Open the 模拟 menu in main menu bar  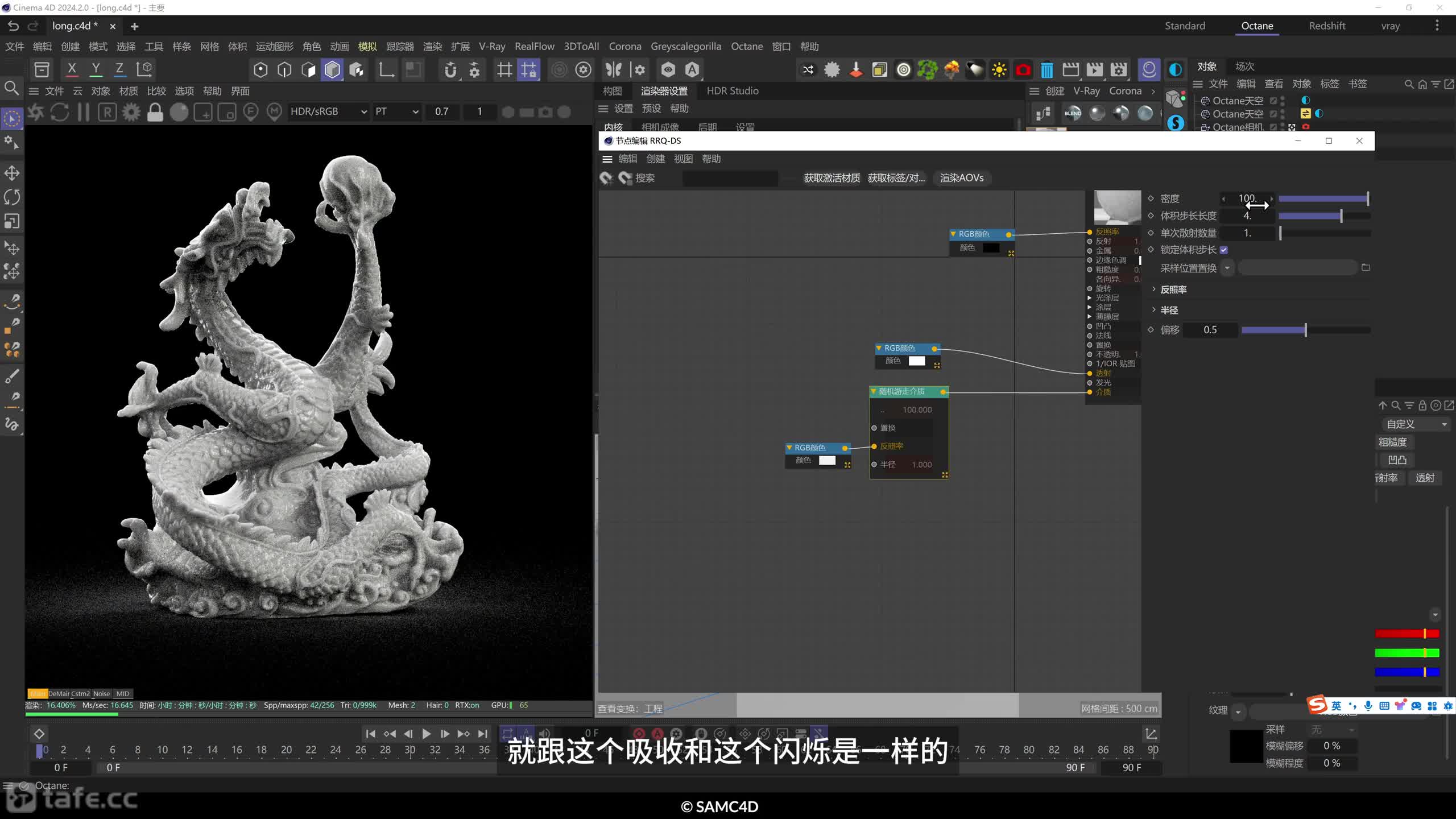point(367,47)
